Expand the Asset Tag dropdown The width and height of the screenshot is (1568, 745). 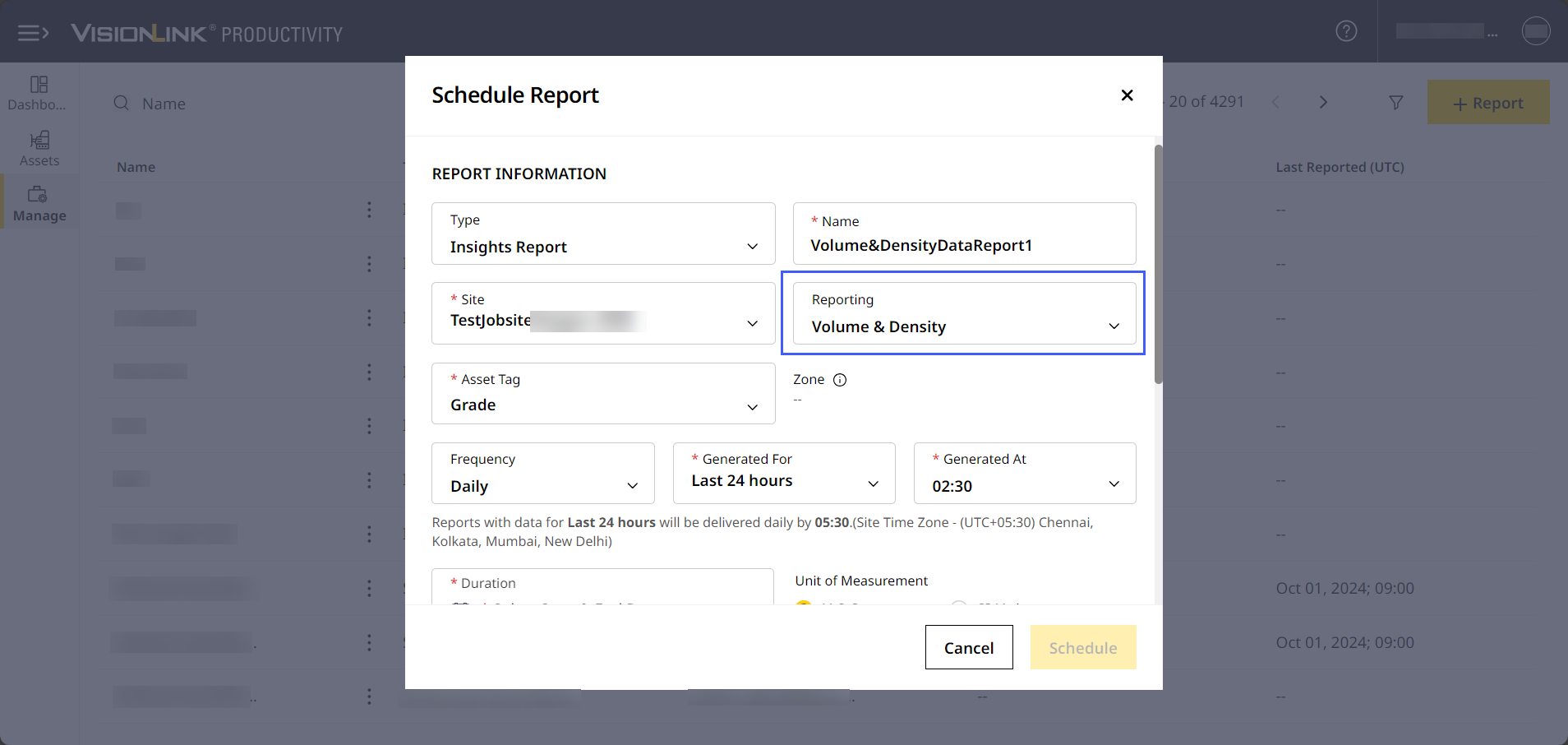click(x=602, y=394)
